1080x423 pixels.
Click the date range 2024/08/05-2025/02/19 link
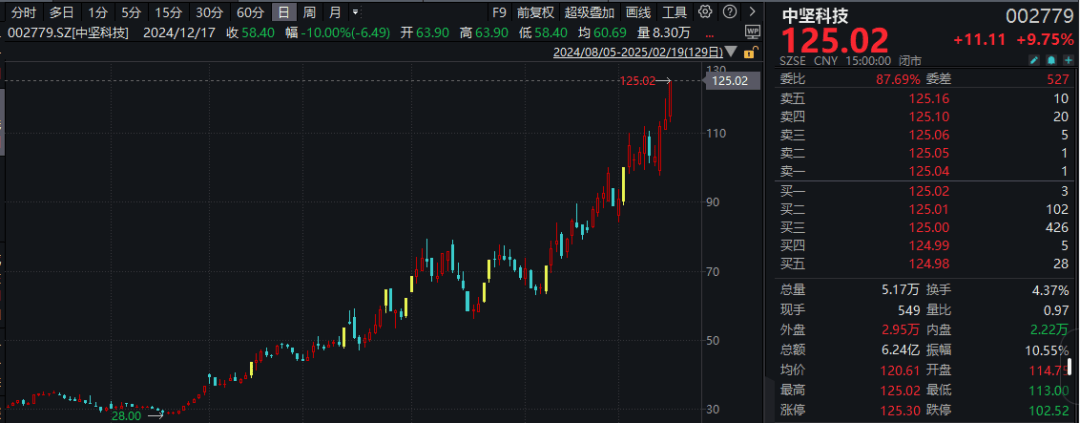(x=638, y=52)
